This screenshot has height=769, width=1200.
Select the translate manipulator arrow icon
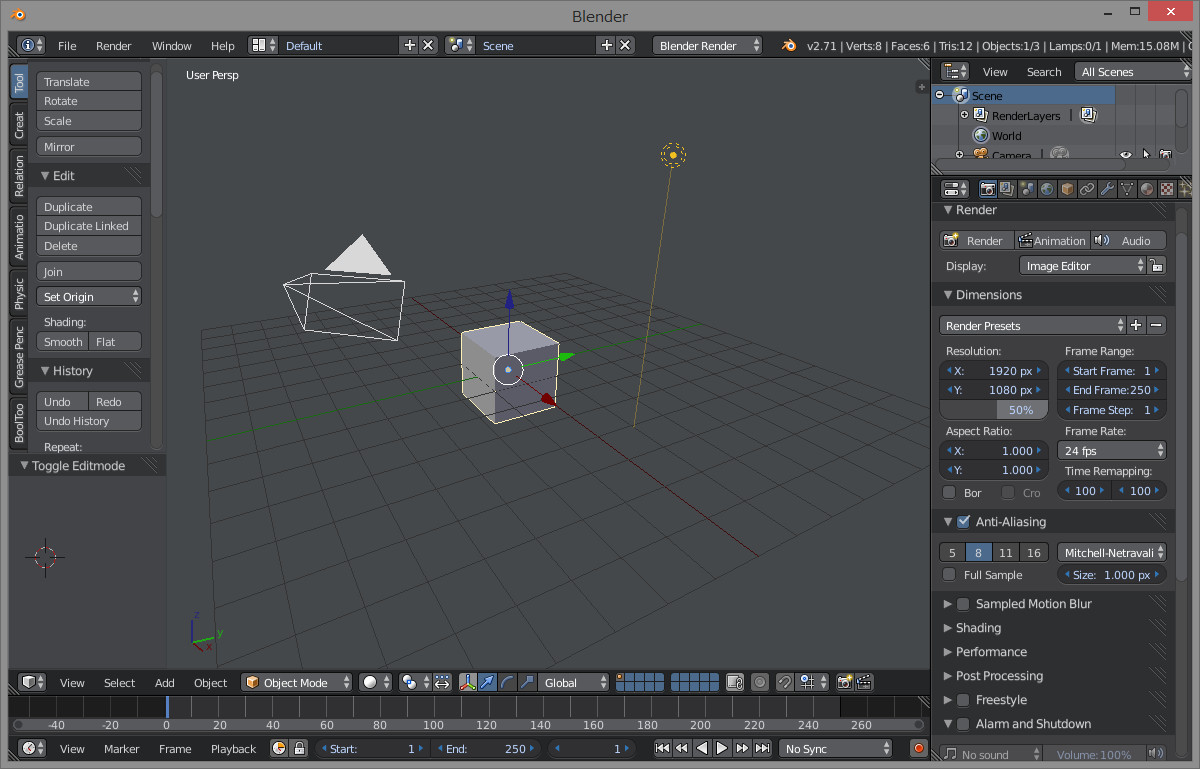pos(487,682)
